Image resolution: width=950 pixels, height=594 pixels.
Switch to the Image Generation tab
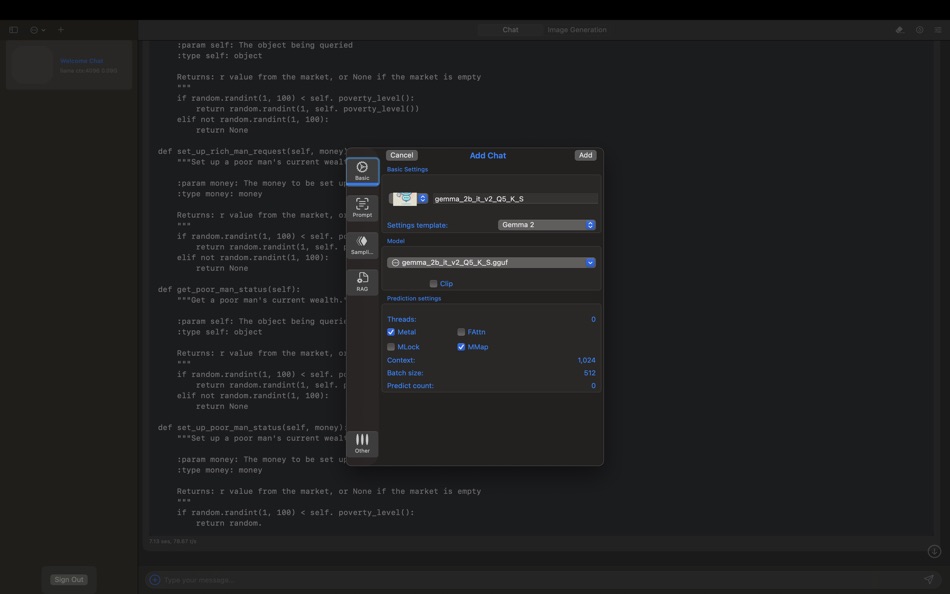coord(578,29)
